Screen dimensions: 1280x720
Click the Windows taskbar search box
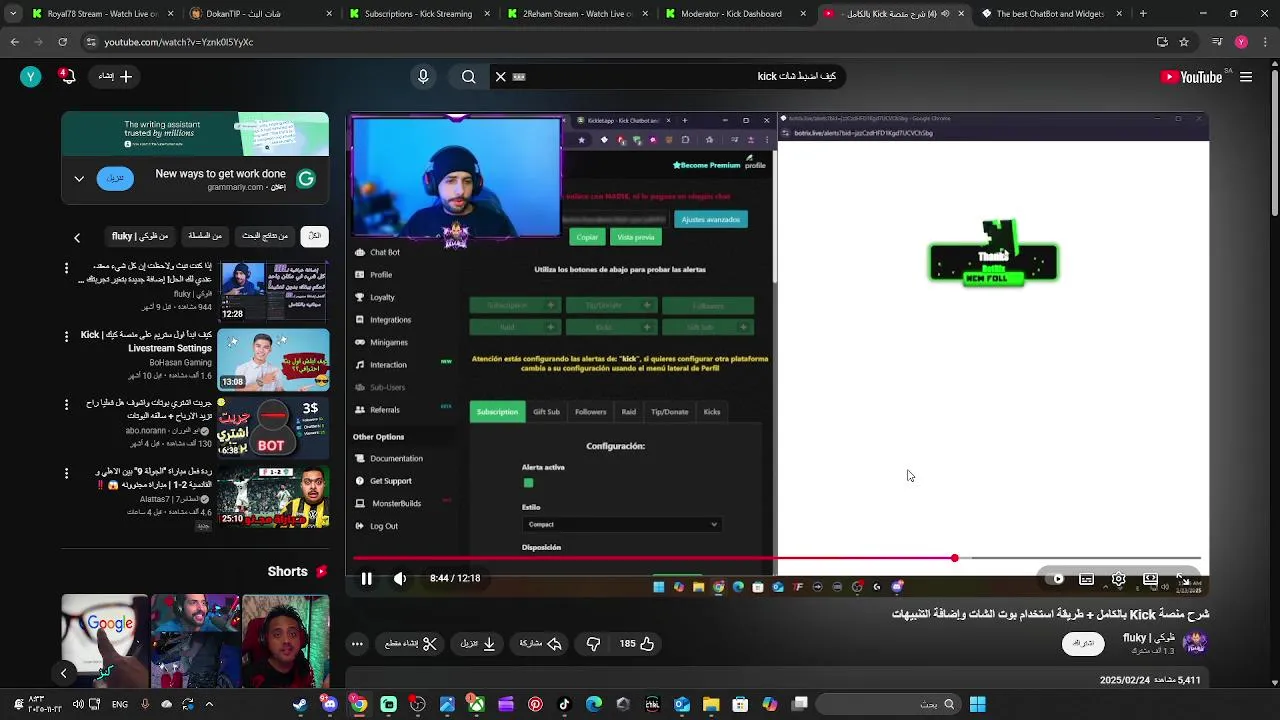(888, 704)
